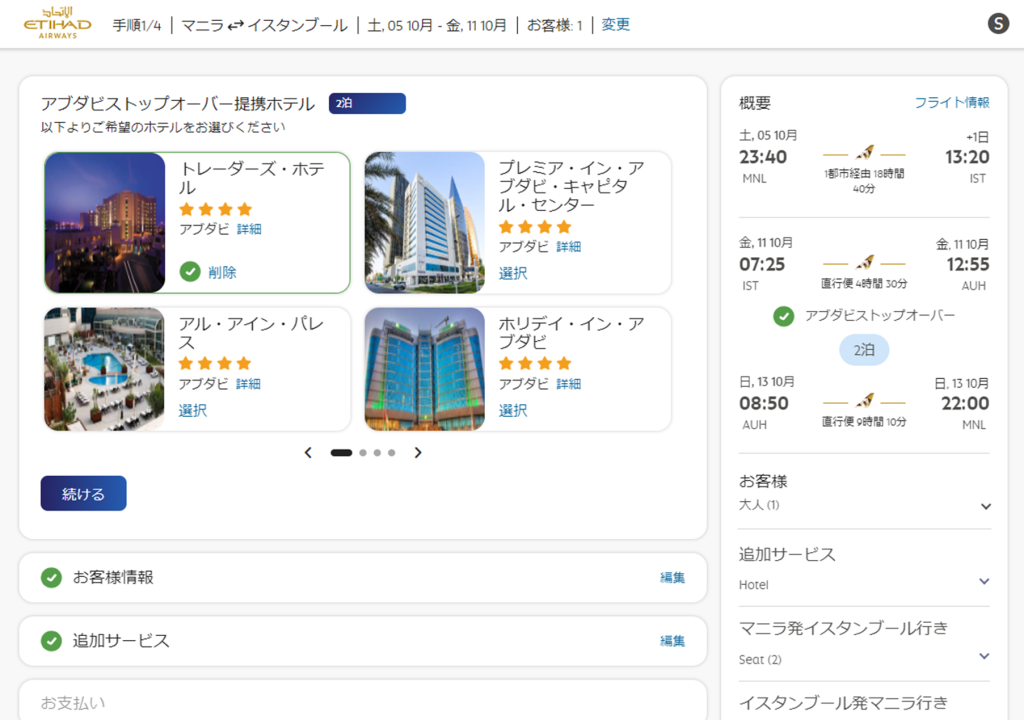Click the green checkmark beside 追加サービス
Viewport: 1024px width, 720px height.
[51, 641]
